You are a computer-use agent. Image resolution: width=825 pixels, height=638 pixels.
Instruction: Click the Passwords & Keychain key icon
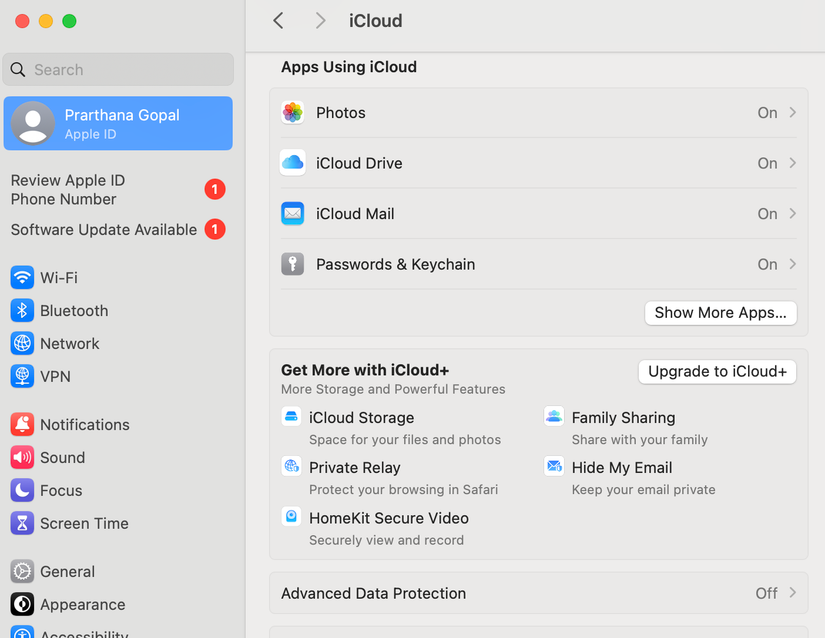pos(292,264)
